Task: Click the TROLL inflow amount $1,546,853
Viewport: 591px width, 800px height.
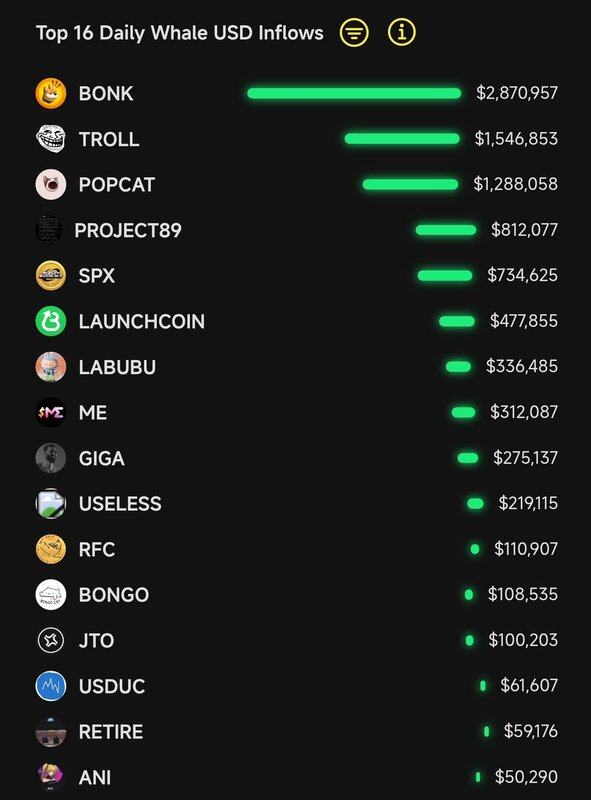Action: [x=516, y=138]
